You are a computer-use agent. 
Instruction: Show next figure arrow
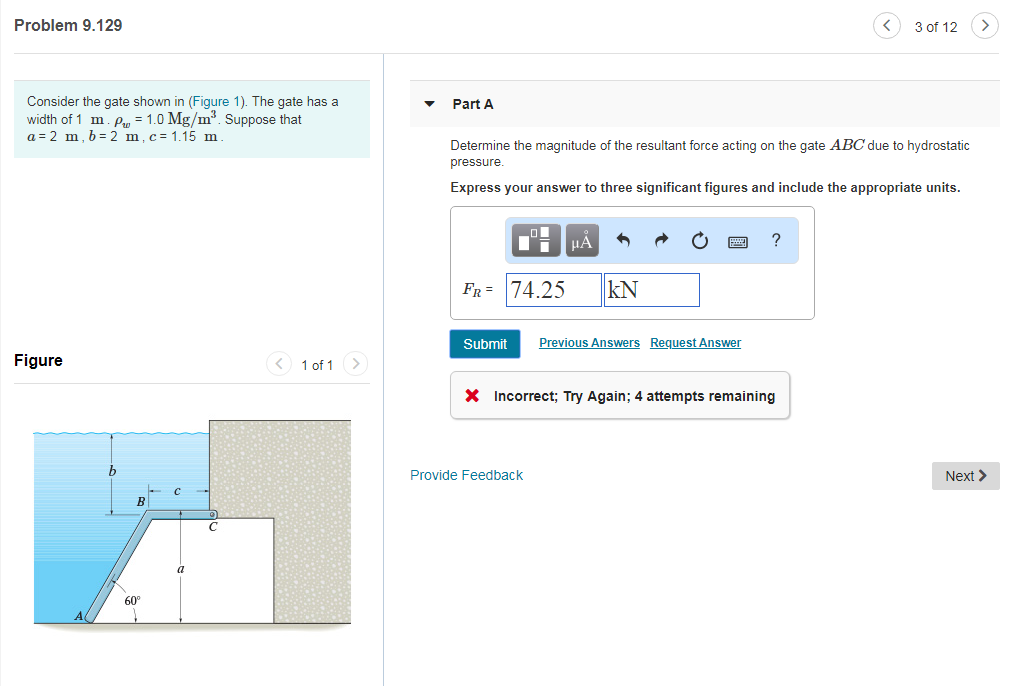(355, 363)
